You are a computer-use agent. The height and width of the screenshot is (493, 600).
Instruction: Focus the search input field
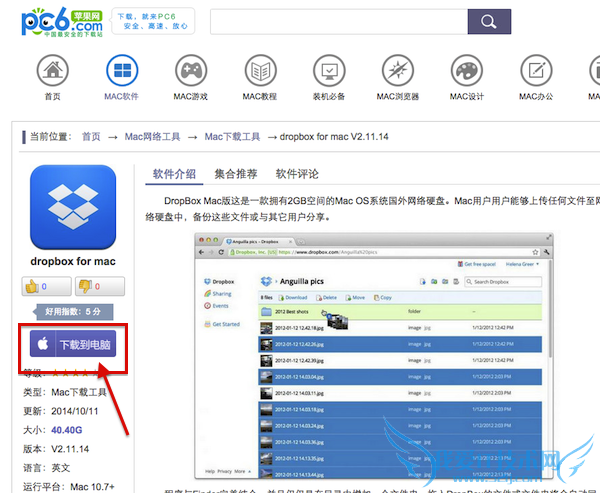pyautogui.click(x=339, y=21)
